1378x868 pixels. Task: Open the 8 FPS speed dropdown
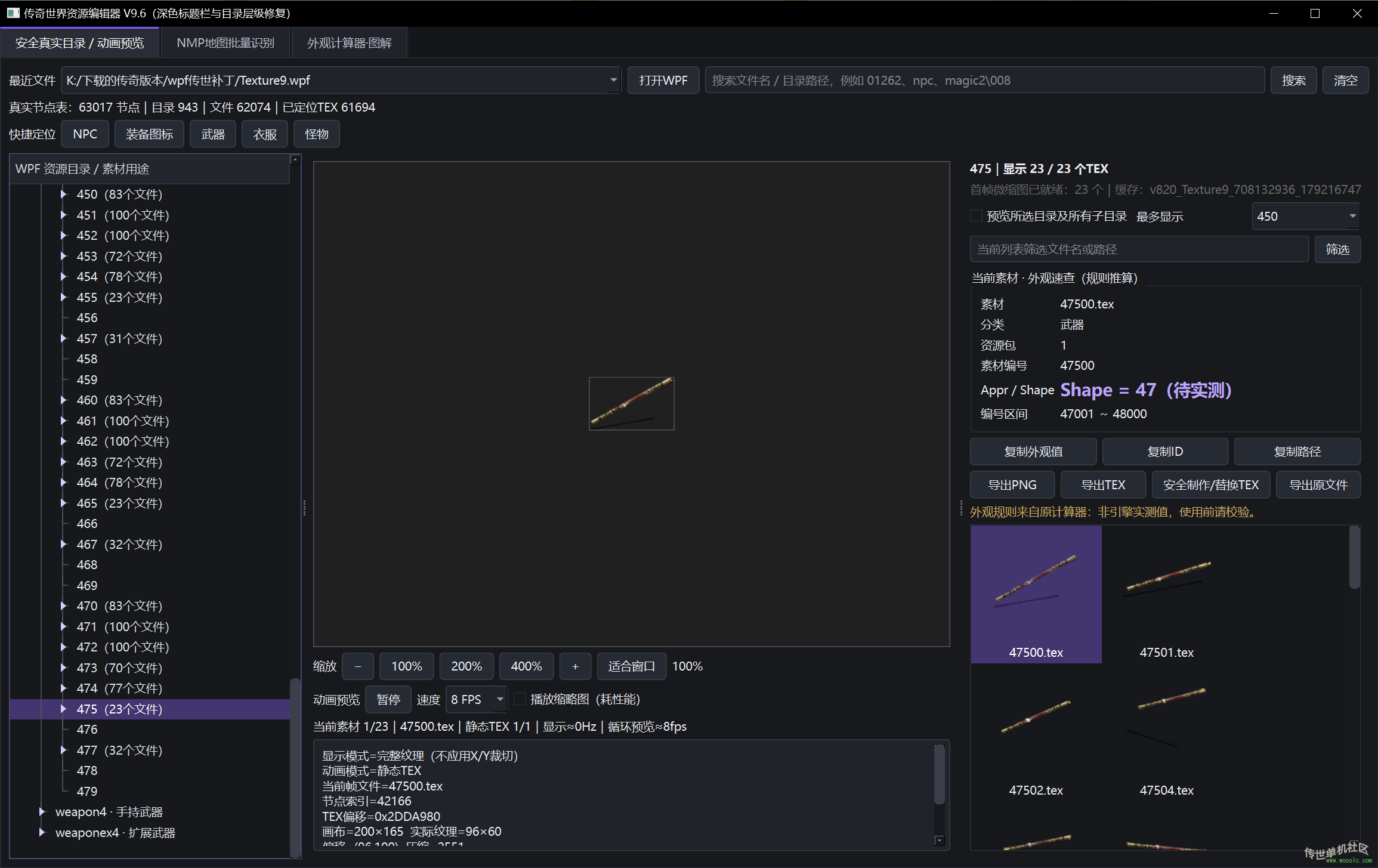477,699
